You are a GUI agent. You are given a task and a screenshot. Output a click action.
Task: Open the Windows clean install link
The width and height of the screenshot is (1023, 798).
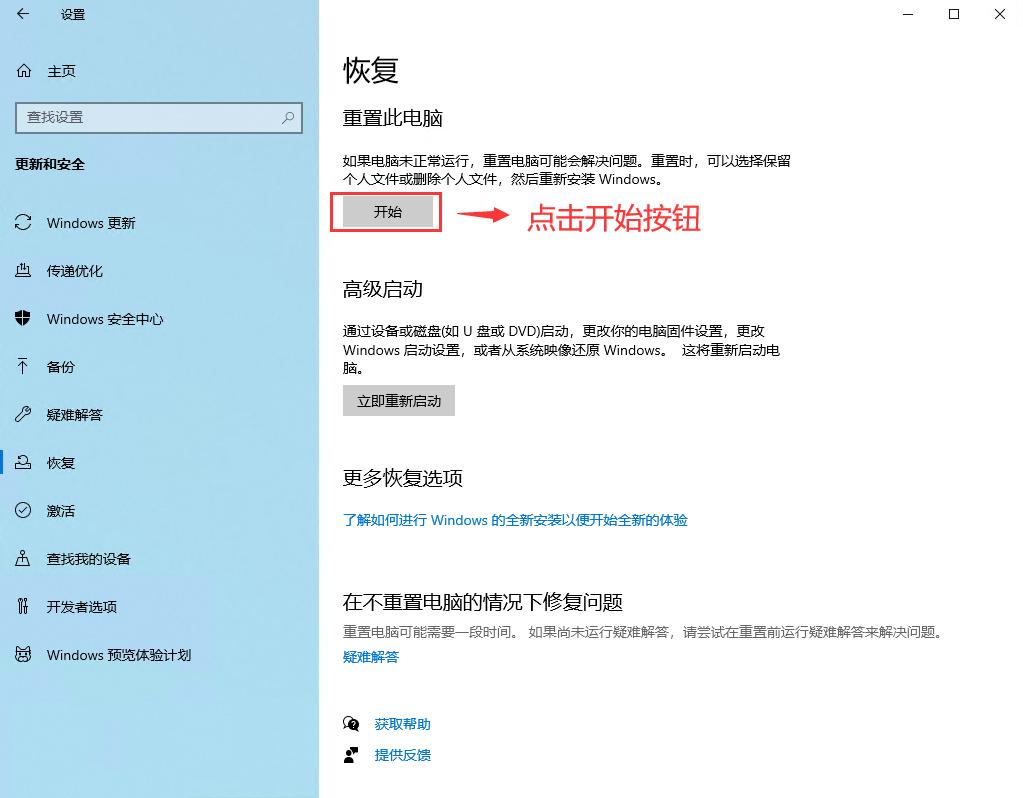(516, 520)
